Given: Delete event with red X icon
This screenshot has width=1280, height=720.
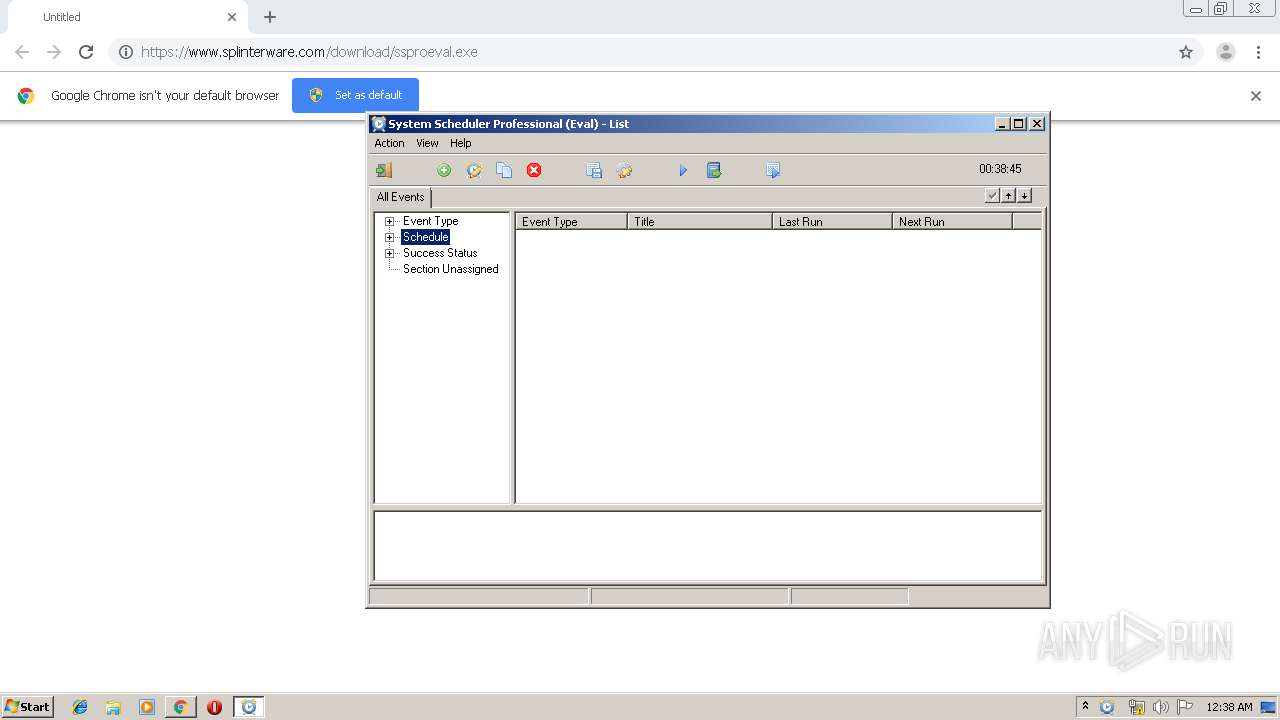Looking at the screenshot, I should pyautogui.click(x=534, y=170).
